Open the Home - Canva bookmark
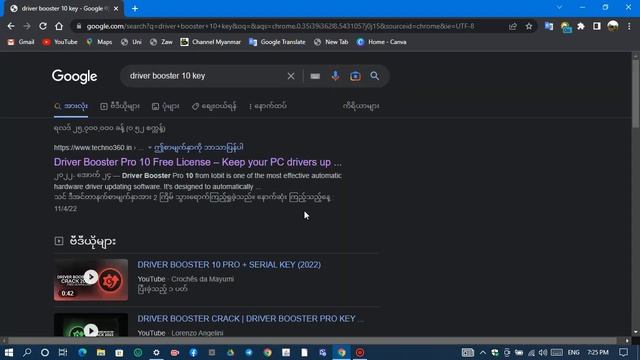 pyautogui.click(x=381, y=42)
